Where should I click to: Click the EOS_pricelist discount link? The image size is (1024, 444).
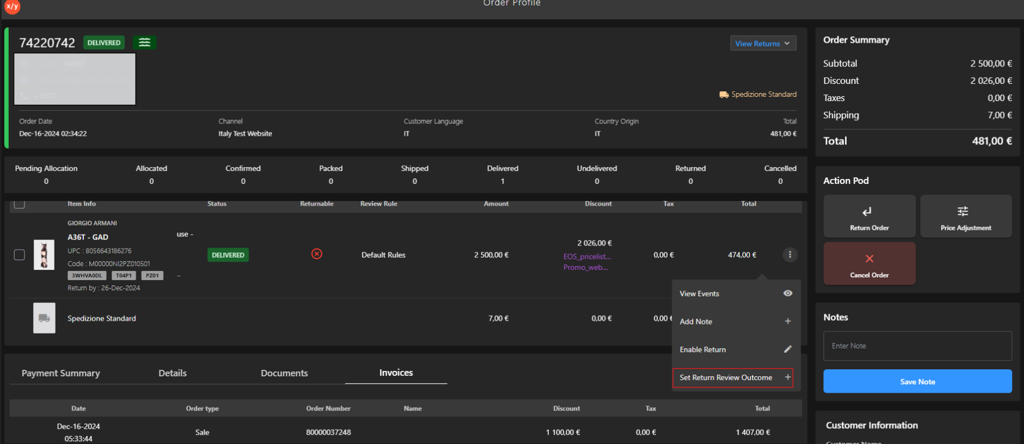[x=587, y=257]
